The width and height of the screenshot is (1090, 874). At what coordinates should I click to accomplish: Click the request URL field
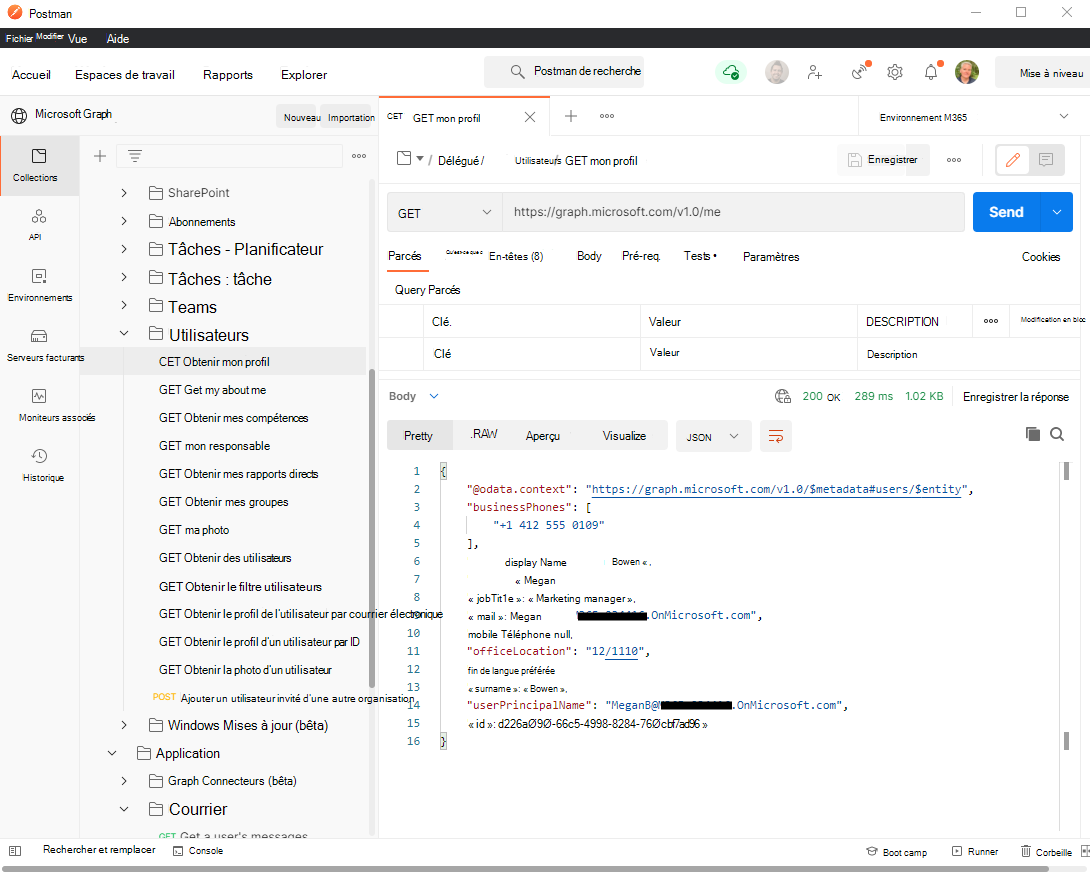point(734,212)
